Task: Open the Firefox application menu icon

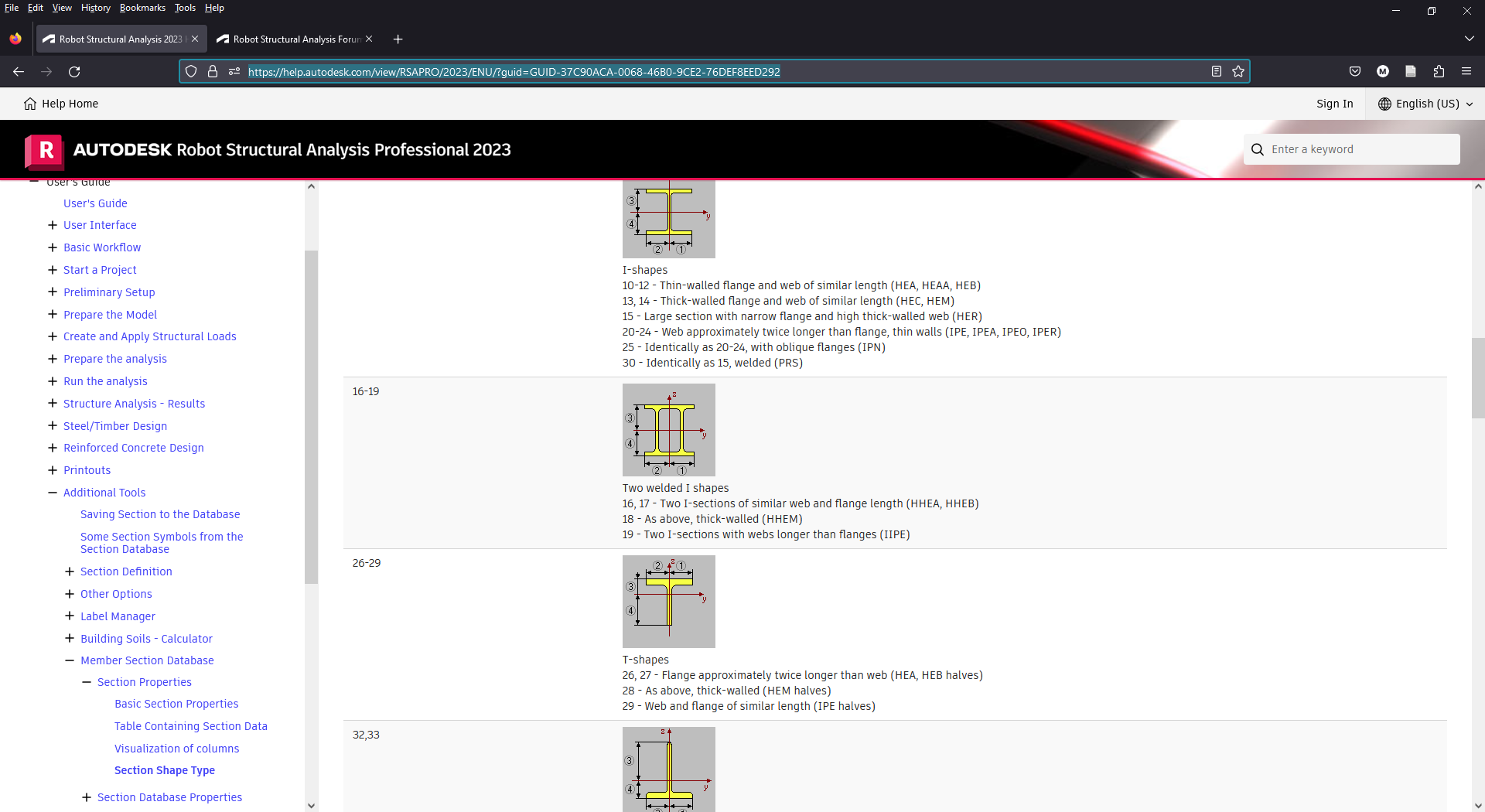Action: click(1466, 71)
